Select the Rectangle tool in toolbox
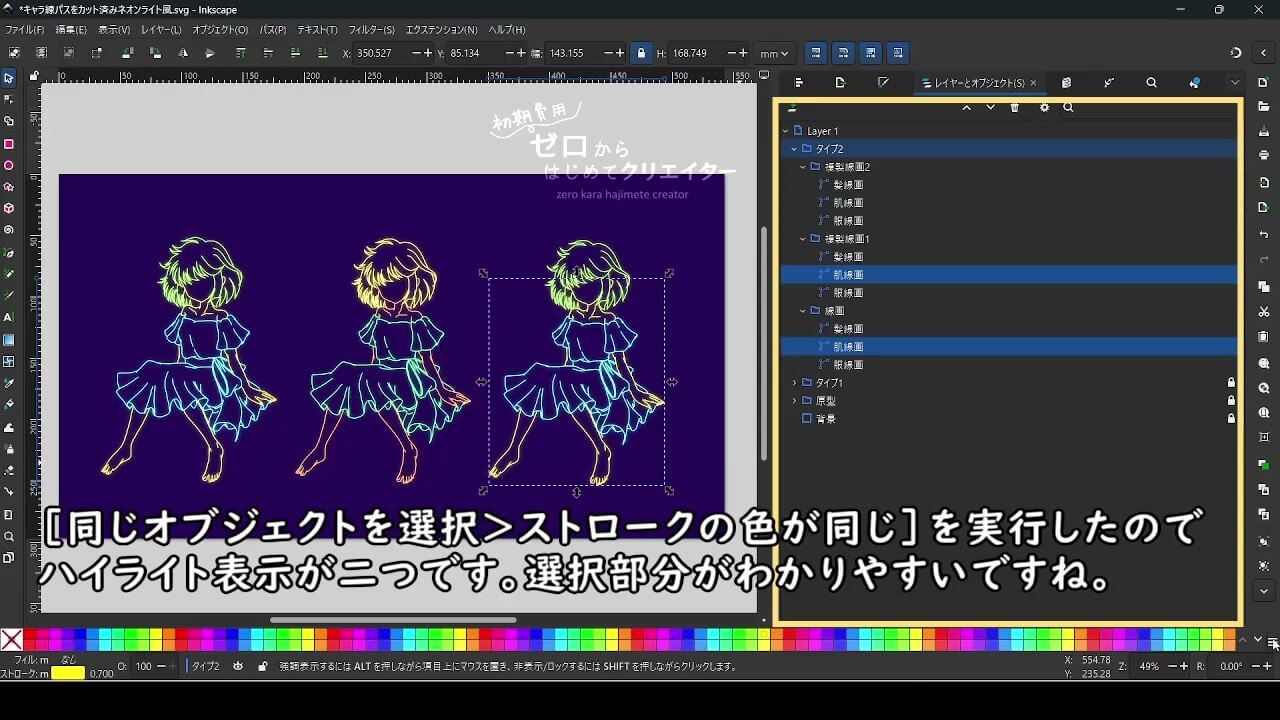Screen dimensions: 1280x720 point(9,144)
